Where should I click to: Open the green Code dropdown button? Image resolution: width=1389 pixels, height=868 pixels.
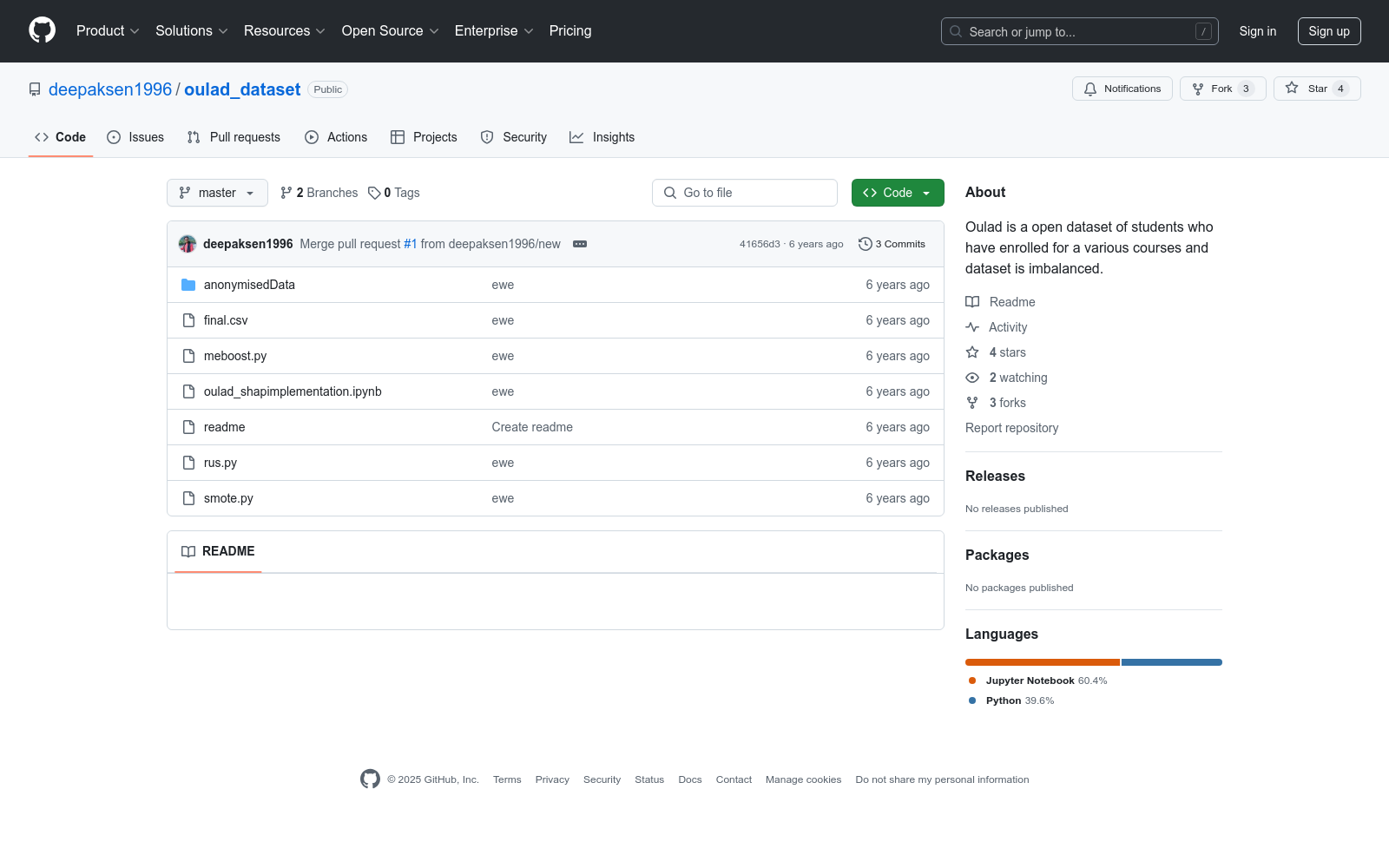(x=898, y=193)
